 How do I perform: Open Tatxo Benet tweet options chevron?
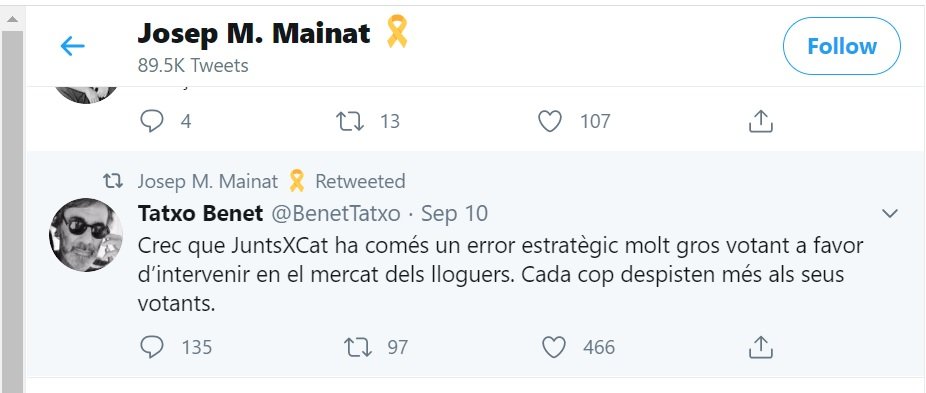tap(889, 213)
